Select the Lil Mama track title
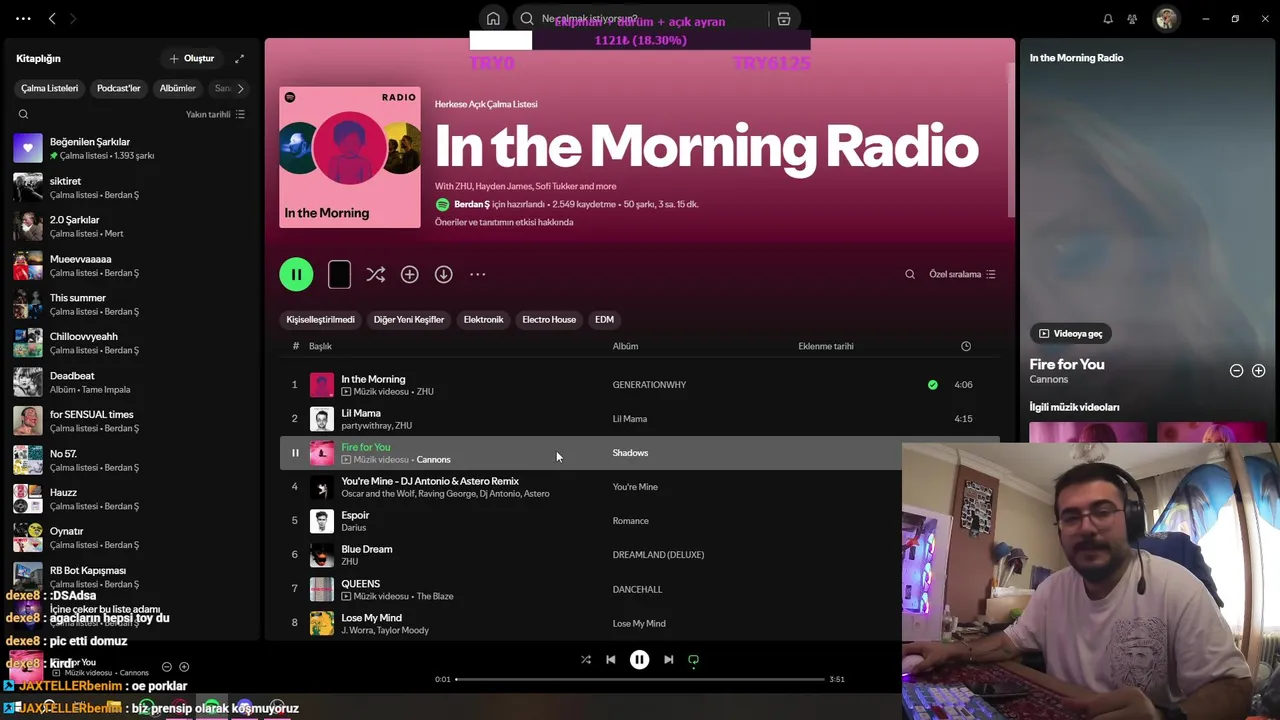This screenshot has width=1280, height=720. pyautogui.click(x=361, y=413)
